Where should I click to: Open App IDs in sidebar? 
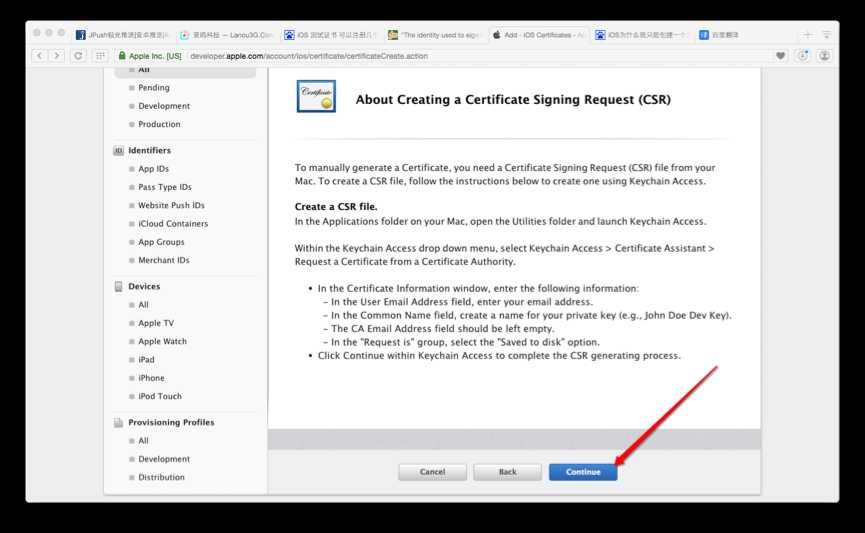coord(153,169)
